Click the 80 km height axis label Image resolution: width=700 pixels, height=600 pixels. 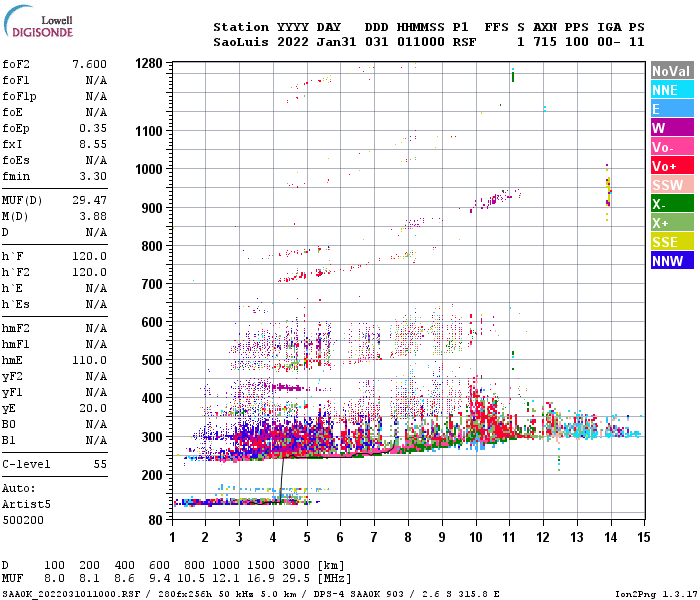point(155,520)
